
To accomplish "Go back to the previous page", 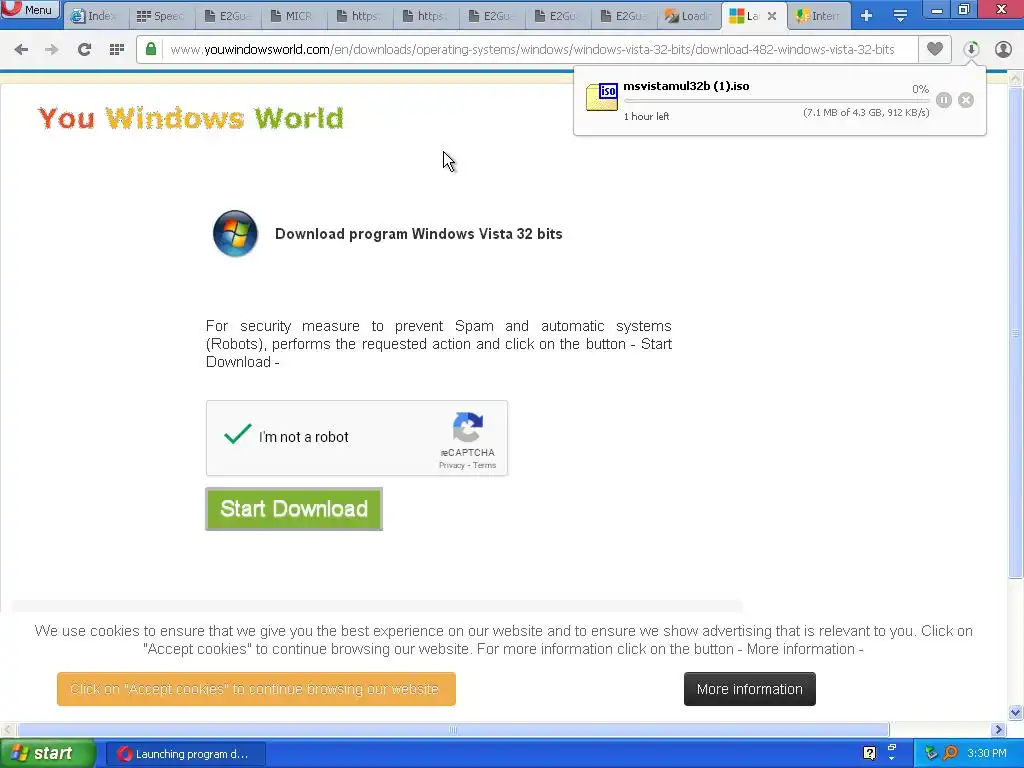I will (21, 50).
